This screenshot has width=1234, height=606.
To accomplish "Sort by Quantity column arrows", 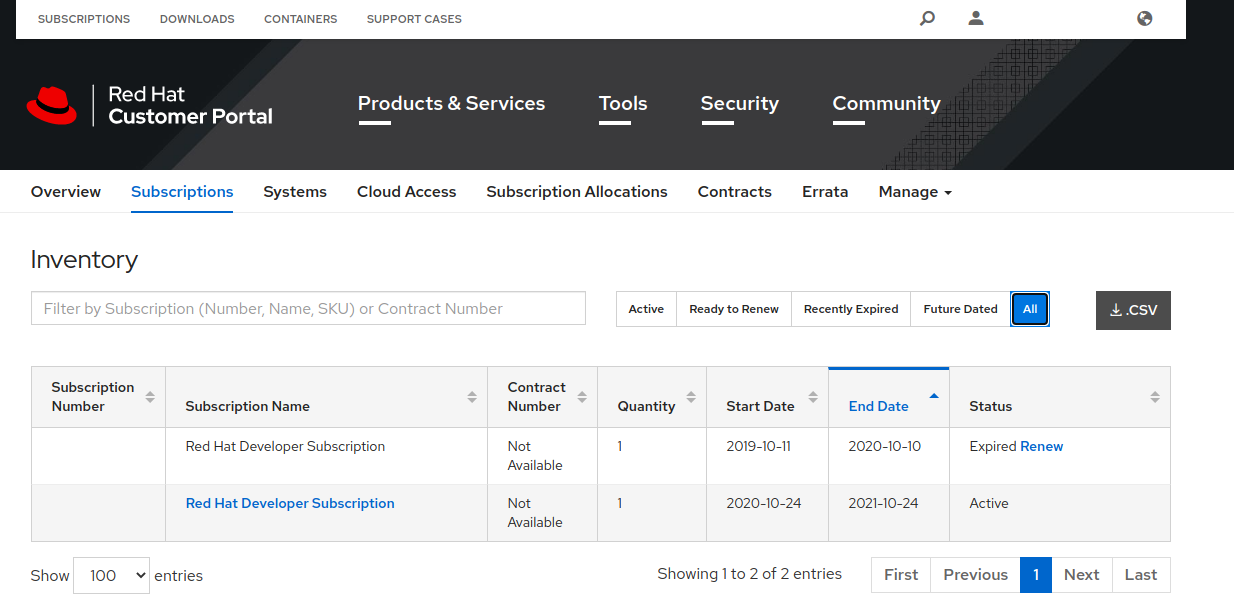I will 691,397.
